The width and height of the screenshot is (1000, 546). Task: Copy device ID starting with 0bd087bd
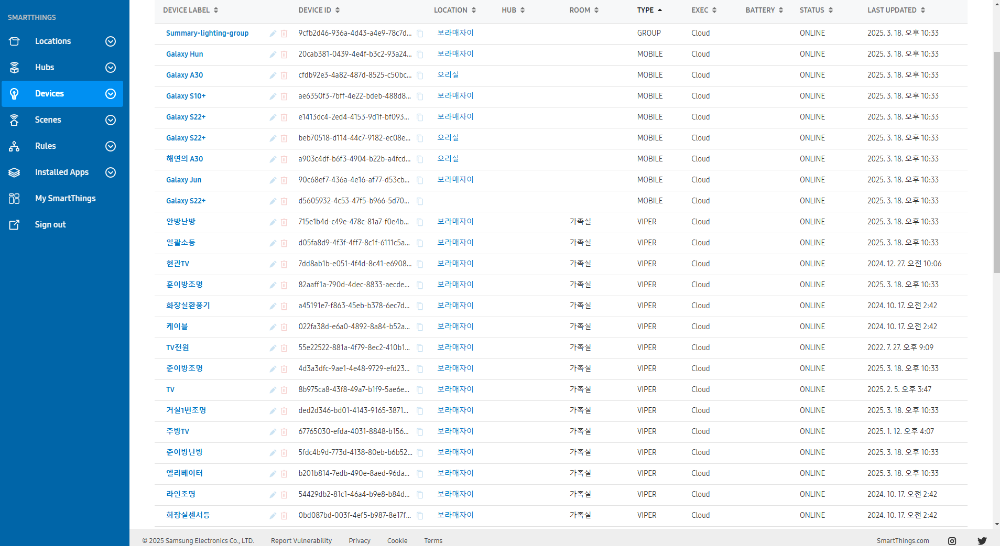tap(420, 516)
